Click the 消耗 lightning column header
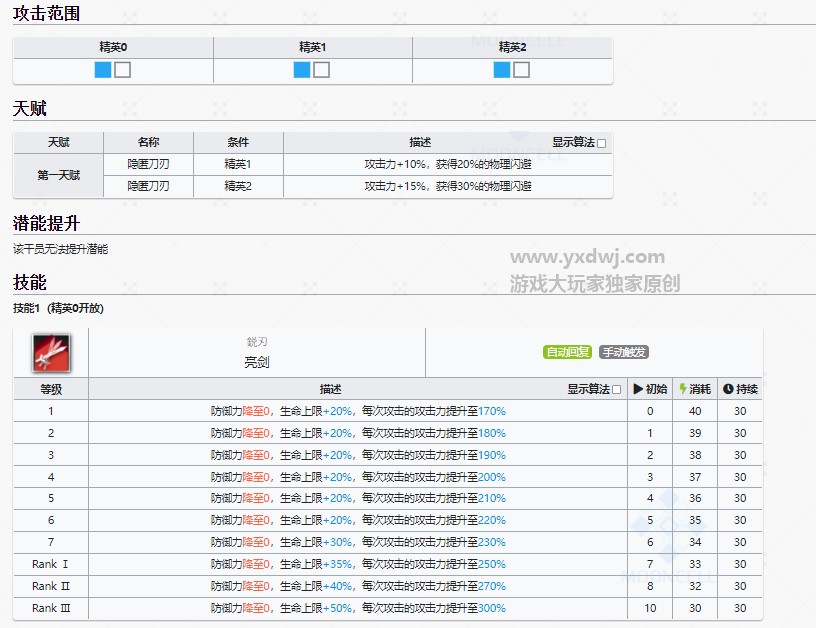Image resolution: width=816 pixels, height=628 pixels. (x=695, y=389)
